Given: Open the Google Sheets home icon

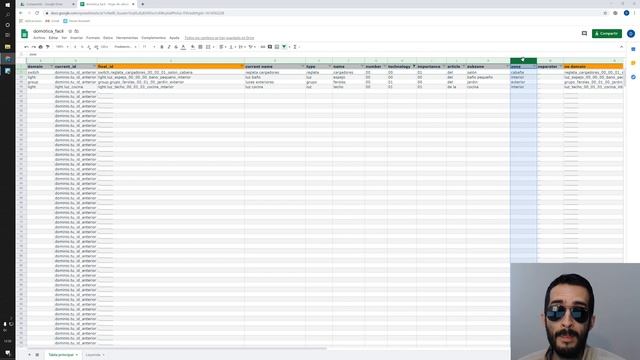Looking at the screenshot, I should point(24,34).
